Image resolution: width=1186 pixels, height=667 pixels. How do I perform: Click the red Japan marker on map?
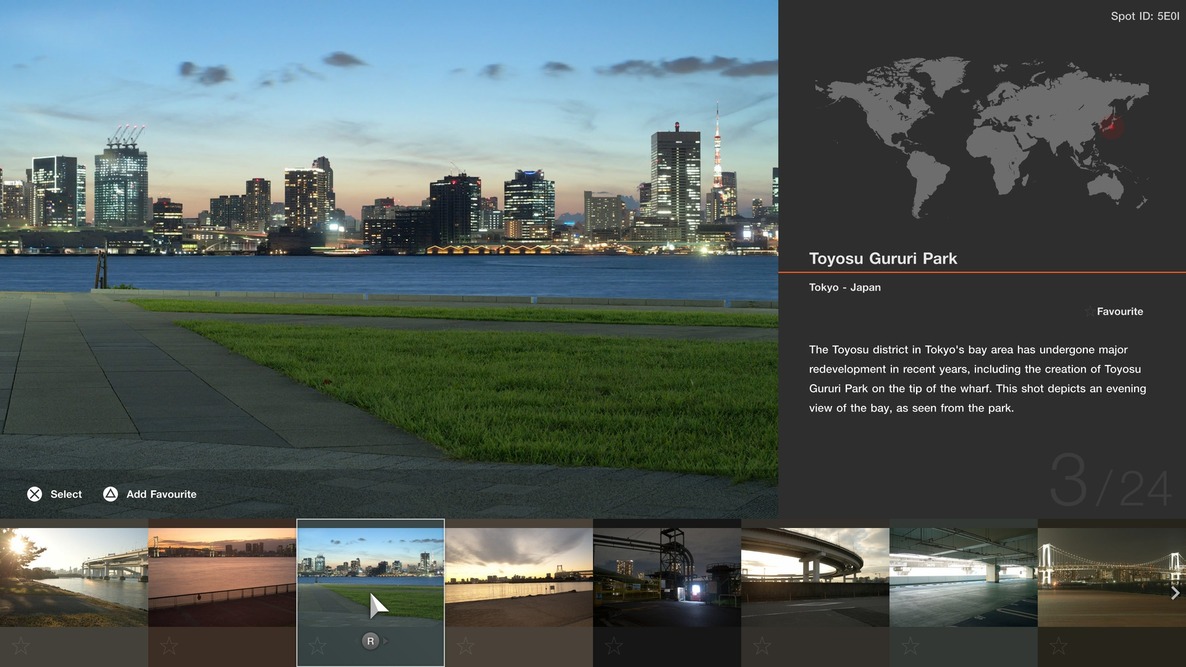coord(1111,126)
